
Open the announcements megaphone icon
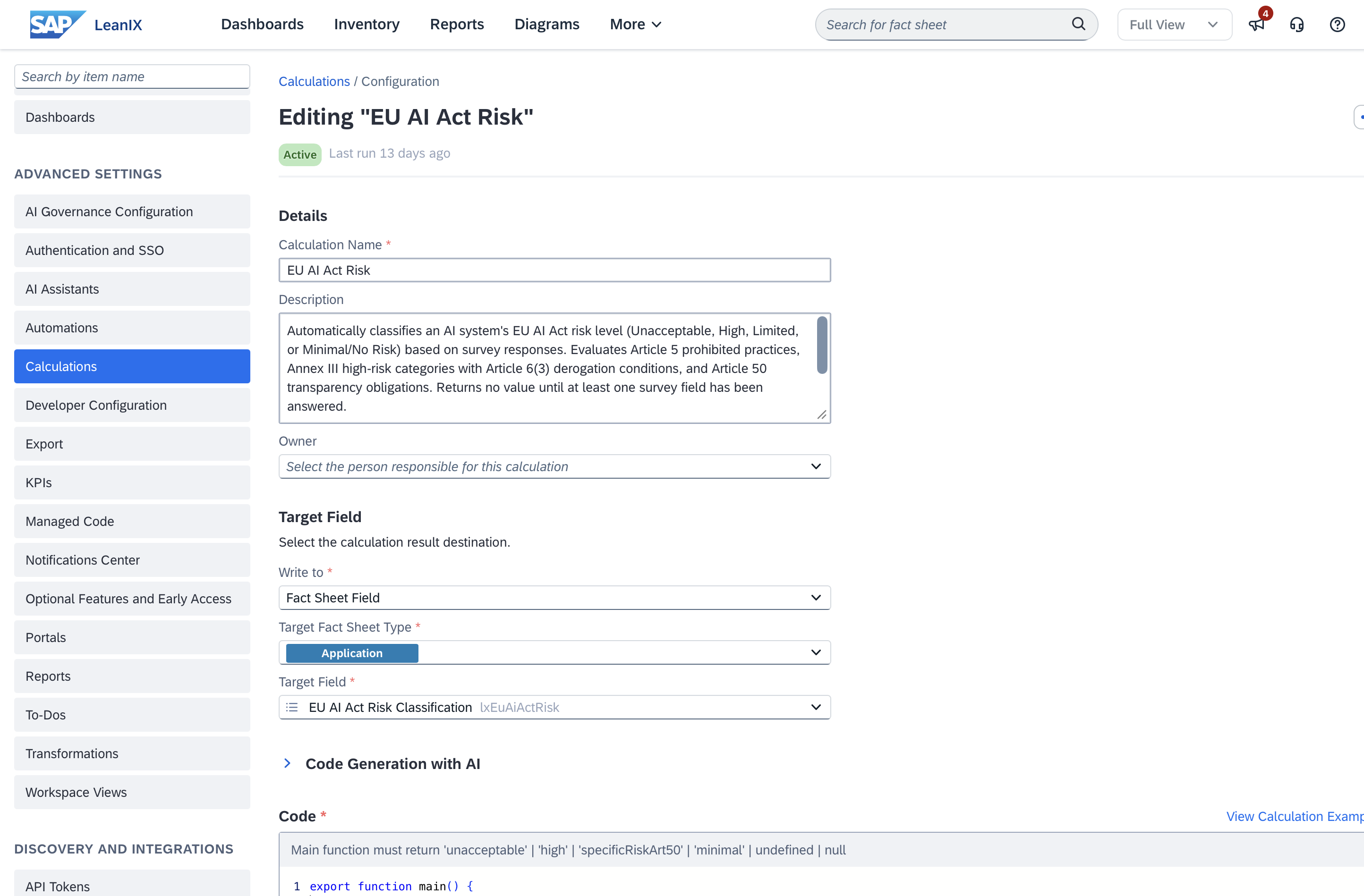click(x=1256, y=25)
